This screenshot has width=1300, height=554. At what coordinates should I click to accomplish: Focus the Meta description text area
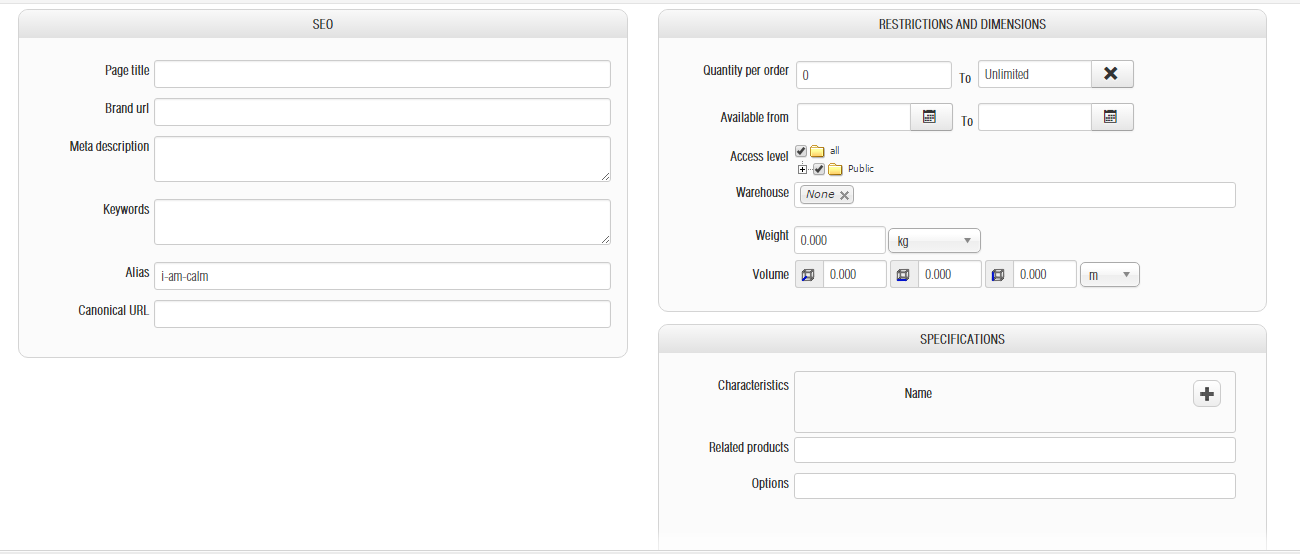coord(382,159)
